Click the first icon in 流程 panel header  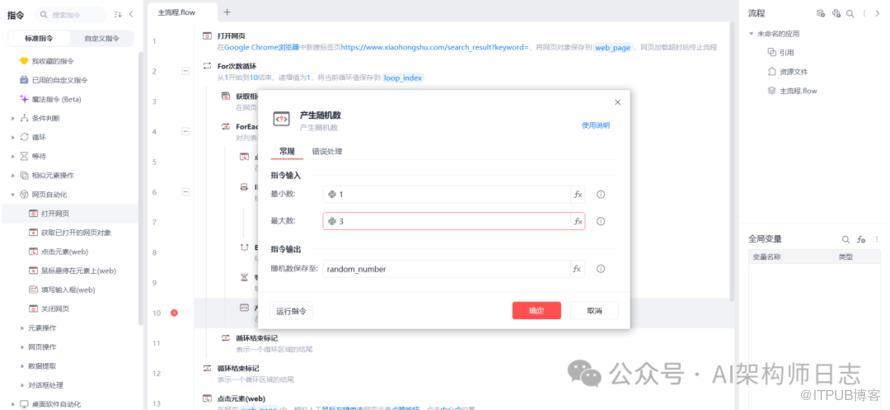820,14
